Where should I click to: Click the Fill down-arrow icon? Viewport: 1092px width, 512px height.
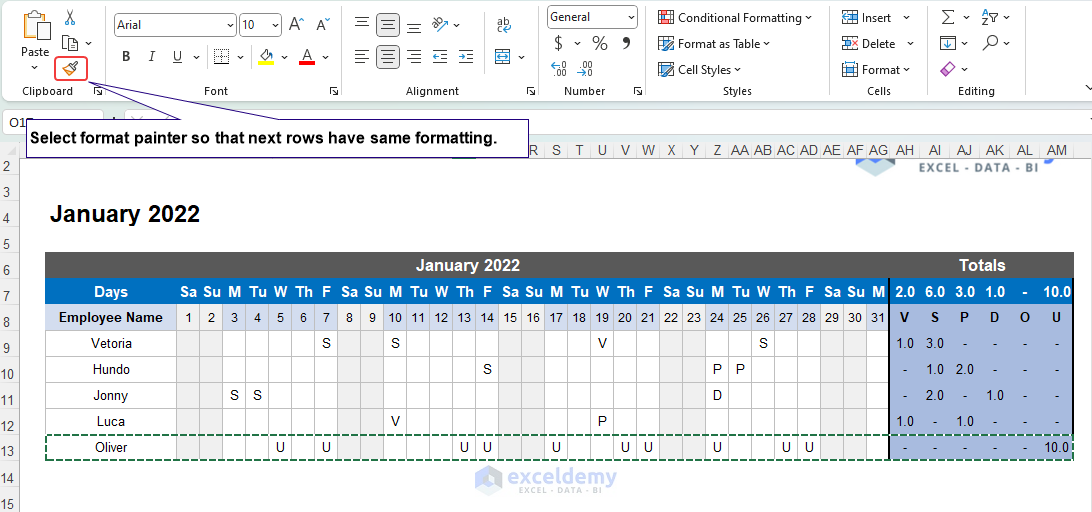(948, 43)
